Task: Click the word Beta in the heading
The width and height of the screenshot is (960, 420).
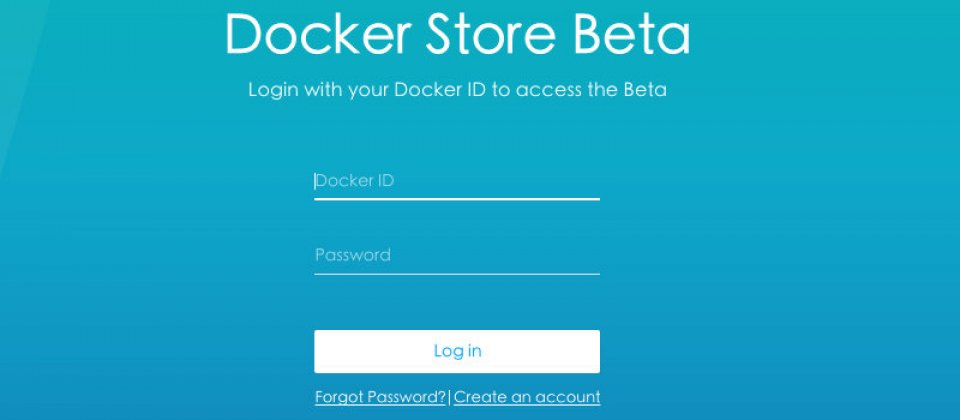Action: (632, 34)
